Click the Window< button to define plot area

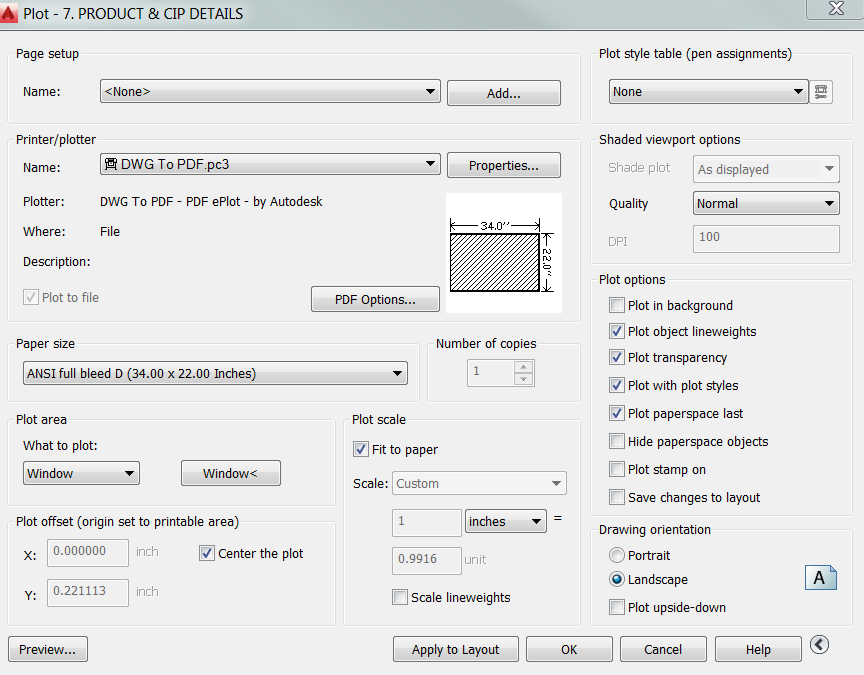pos(230,472)
